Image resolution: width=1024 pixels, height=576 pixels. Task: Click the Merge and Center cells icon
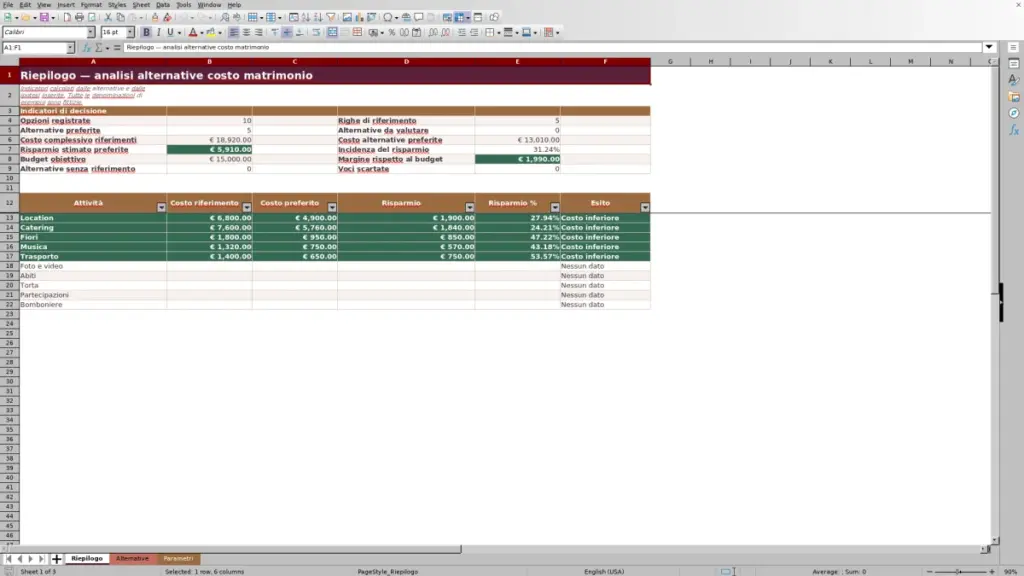point(332,32)
